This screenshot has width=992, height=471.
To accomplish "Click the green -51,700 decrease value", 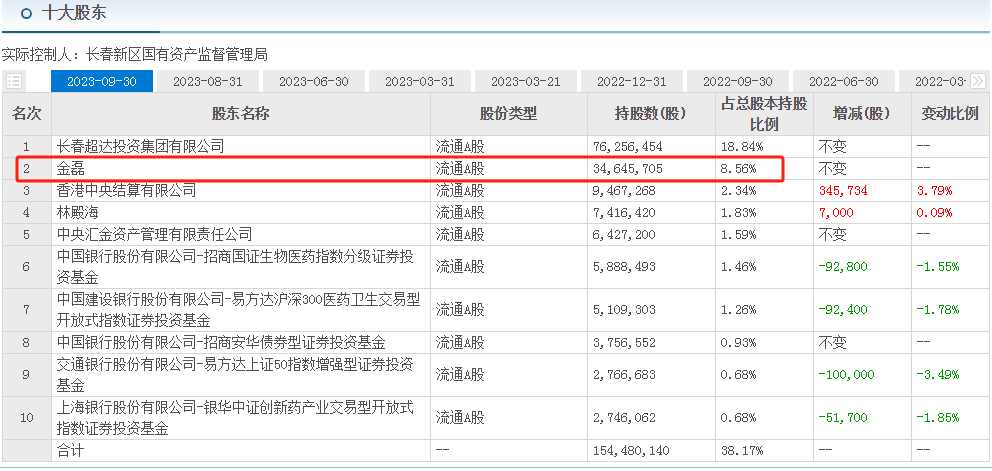I will point(843,418).
